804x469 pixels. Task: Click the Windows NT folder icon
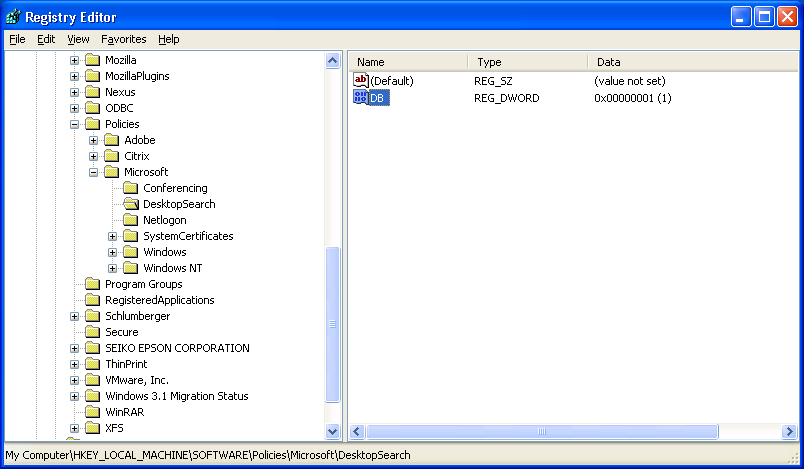(131, 268)
